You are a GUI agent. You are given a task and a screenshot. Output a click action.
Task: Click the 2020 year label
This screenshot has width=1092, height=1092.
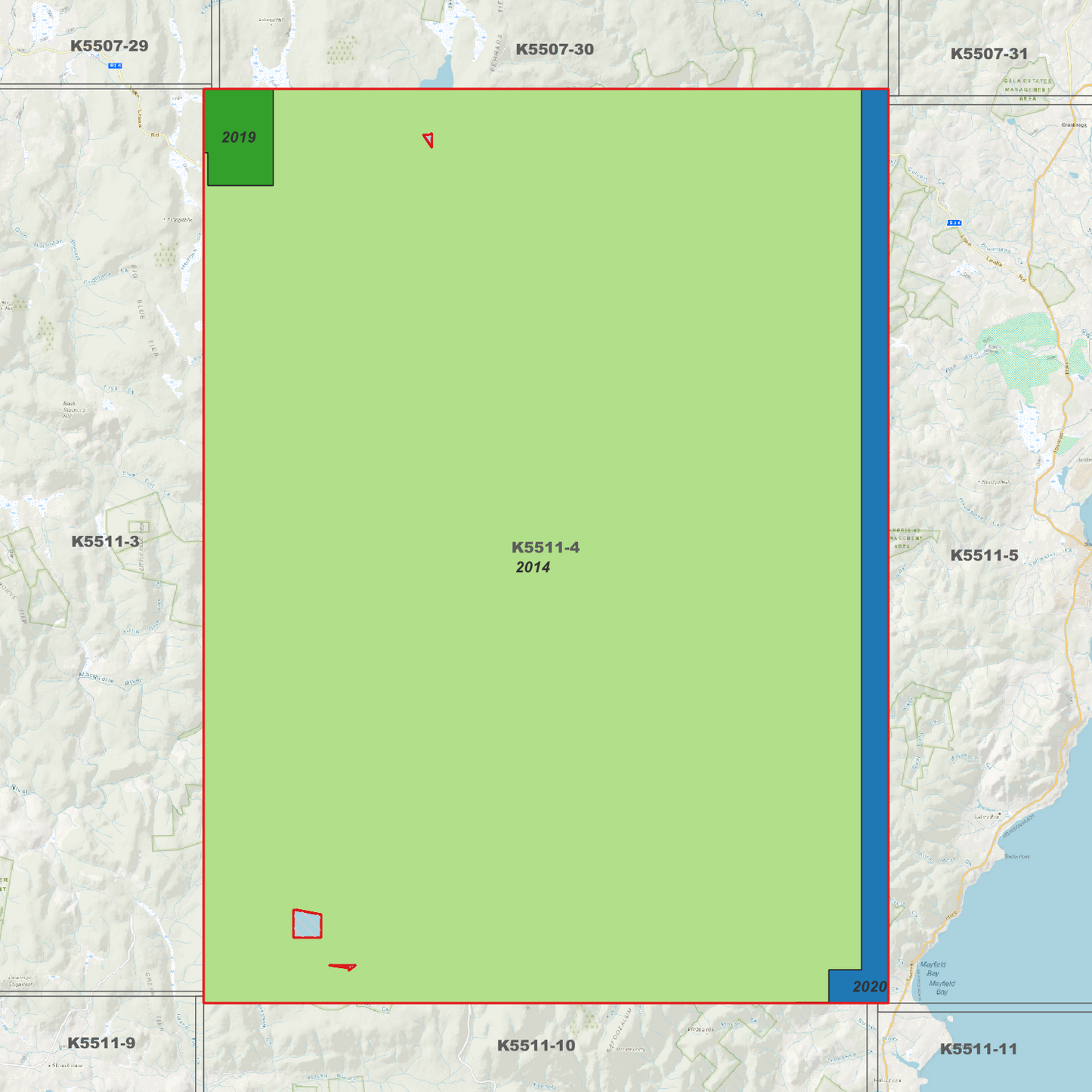tap(870, 986)
